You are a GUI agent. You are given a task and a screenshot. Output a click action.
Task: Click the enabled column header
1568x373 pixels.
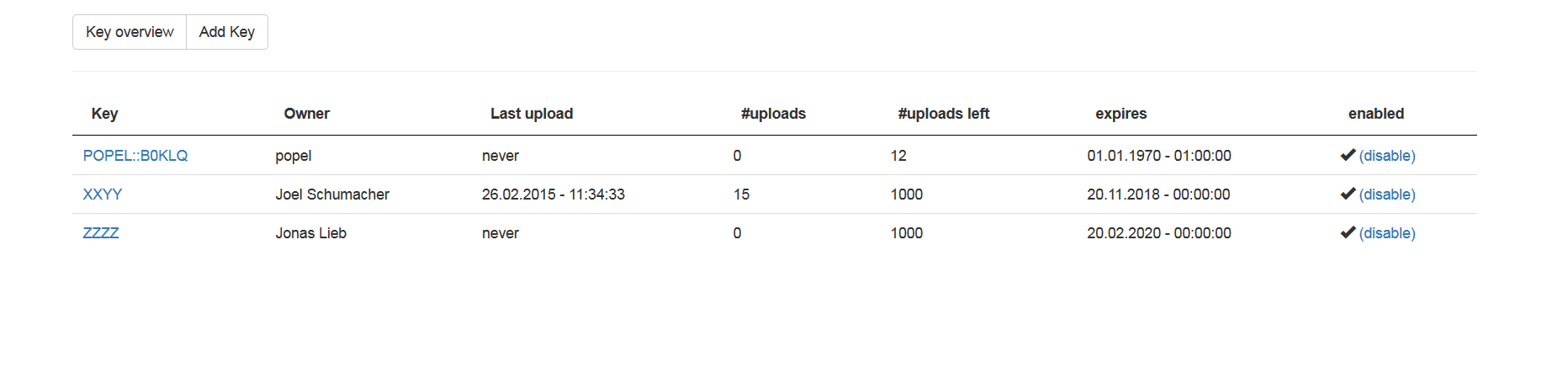1376,114
